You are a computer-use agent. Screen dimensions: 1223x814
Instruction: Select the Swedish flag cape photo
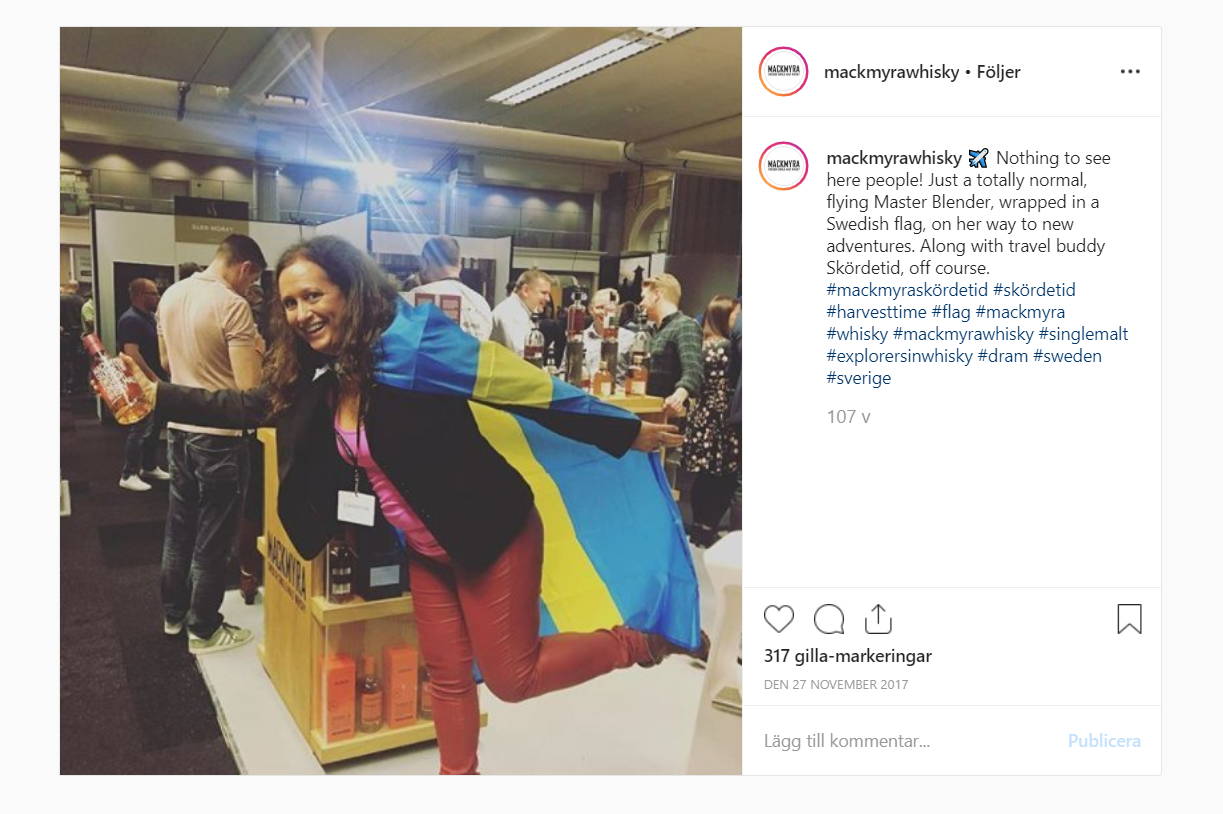[x=401, y=401]
